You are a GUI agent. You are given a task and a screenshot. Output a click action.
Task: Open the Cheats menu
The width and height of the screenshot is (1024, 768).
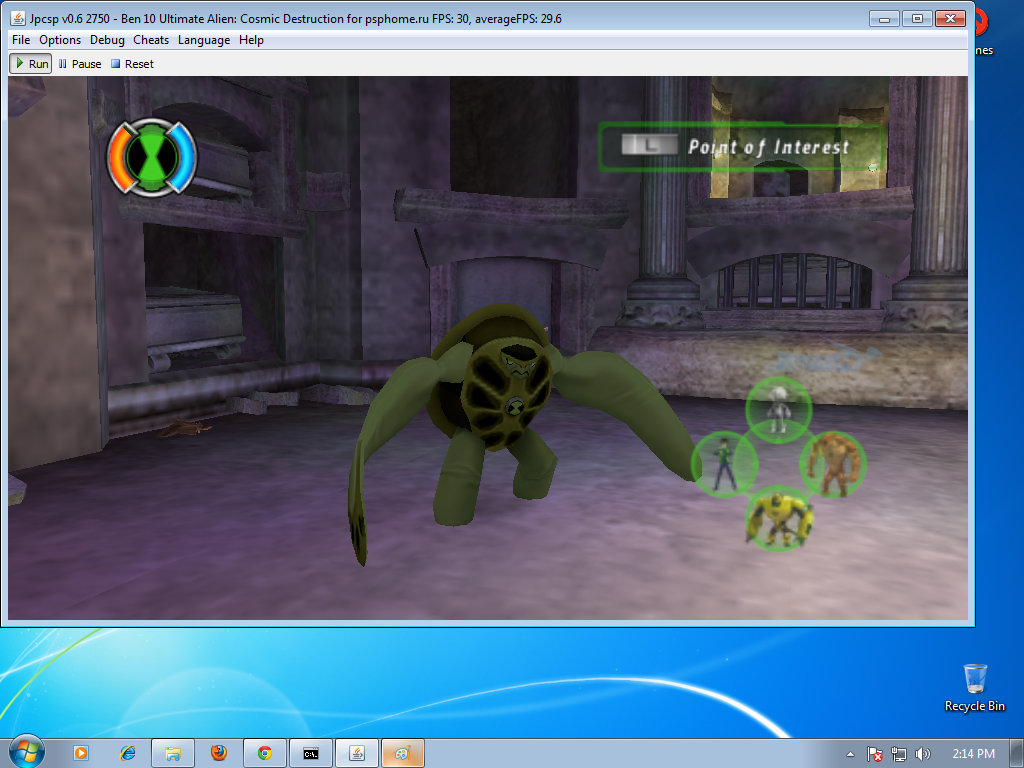coord(151,40)
